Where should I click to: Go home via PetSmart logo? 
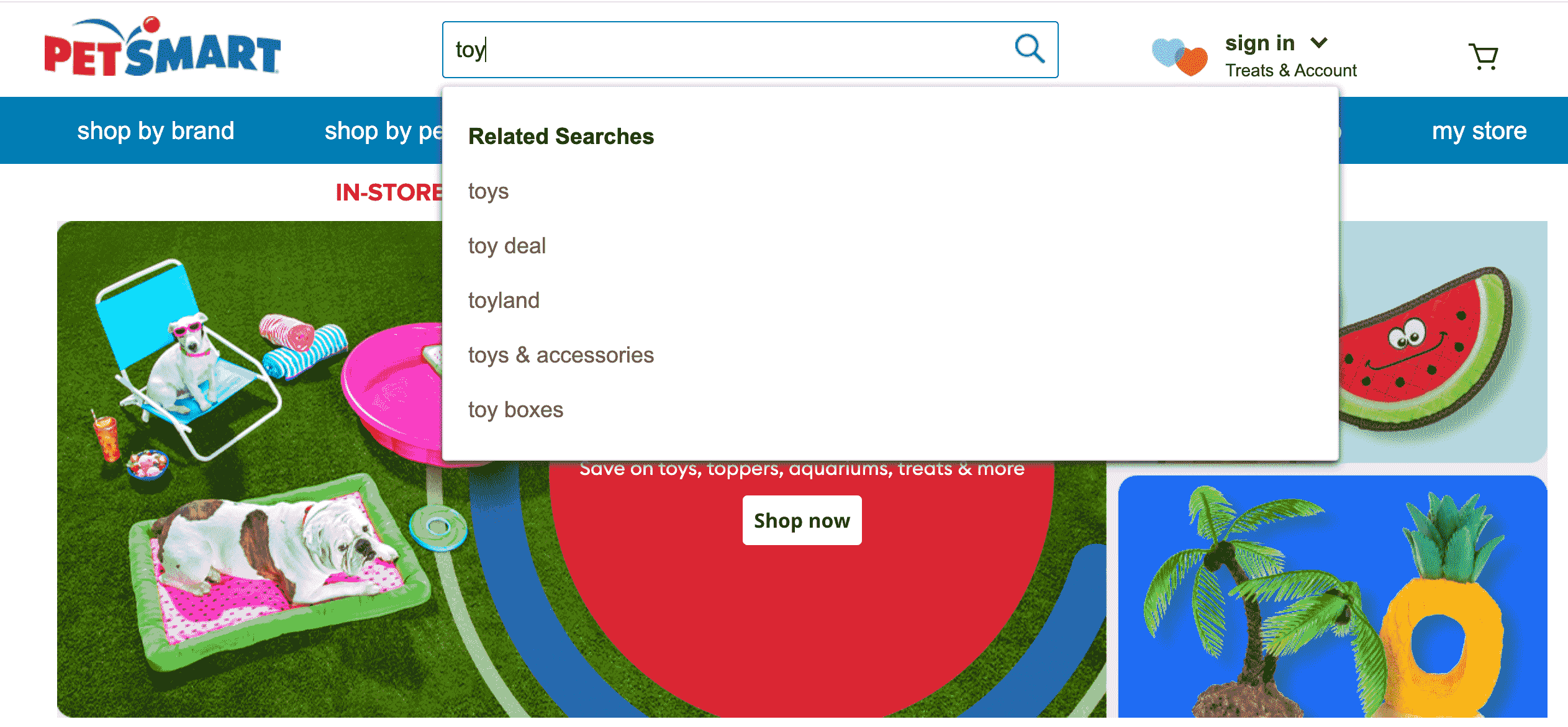(x=162, y=48)
